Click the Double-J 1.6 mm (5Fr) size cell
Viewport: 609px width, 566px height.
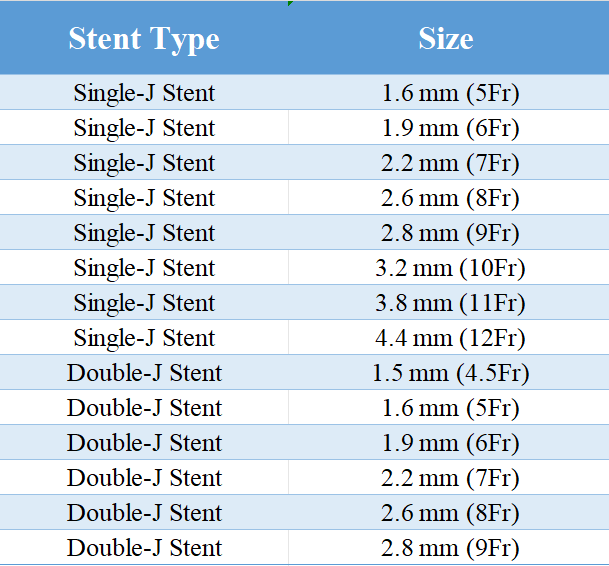click(449, 407)
